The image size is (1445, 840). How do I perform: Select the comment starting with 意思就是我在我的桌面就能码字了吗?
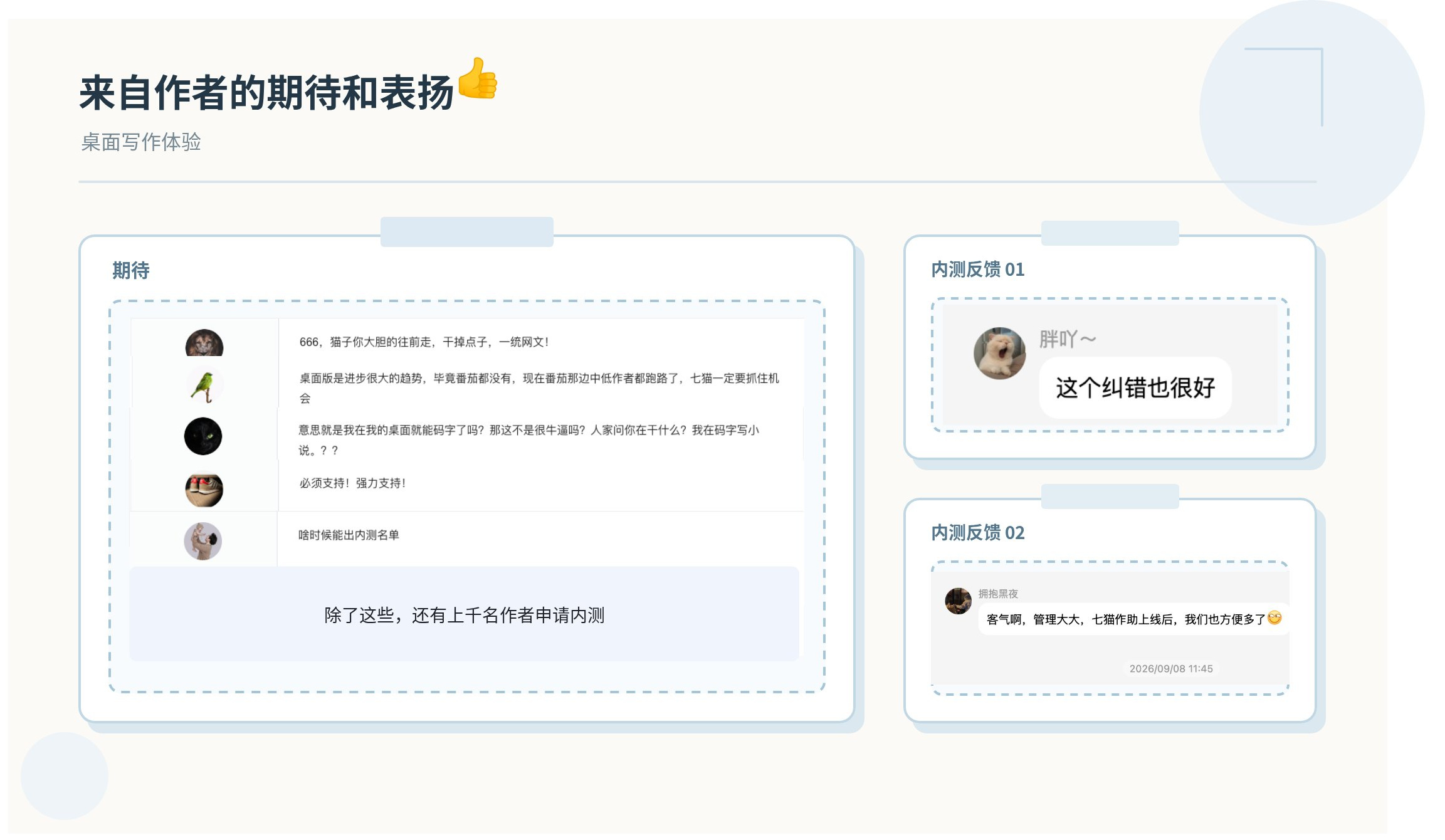click(529, 440)
